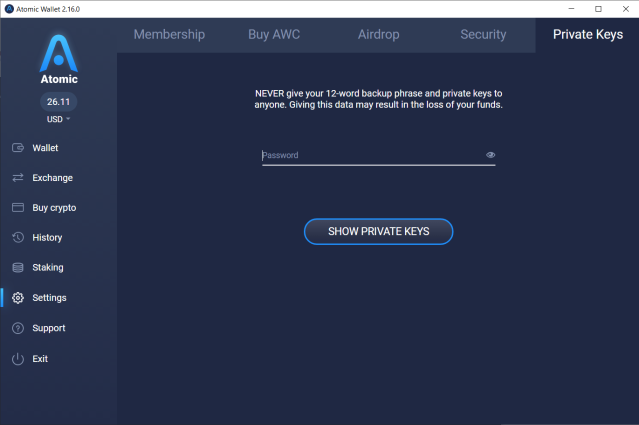Screen dimensions: 639x425
Task: Click the power icon beside Exit
Action: 18,359
